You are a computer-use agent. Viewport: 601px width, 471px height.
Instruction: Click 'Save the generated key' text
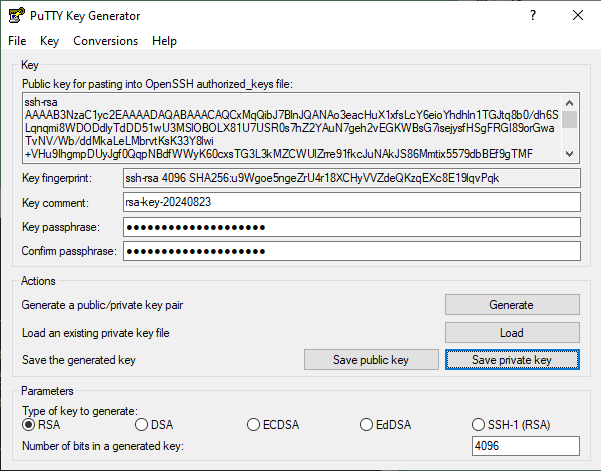point(79,360)
